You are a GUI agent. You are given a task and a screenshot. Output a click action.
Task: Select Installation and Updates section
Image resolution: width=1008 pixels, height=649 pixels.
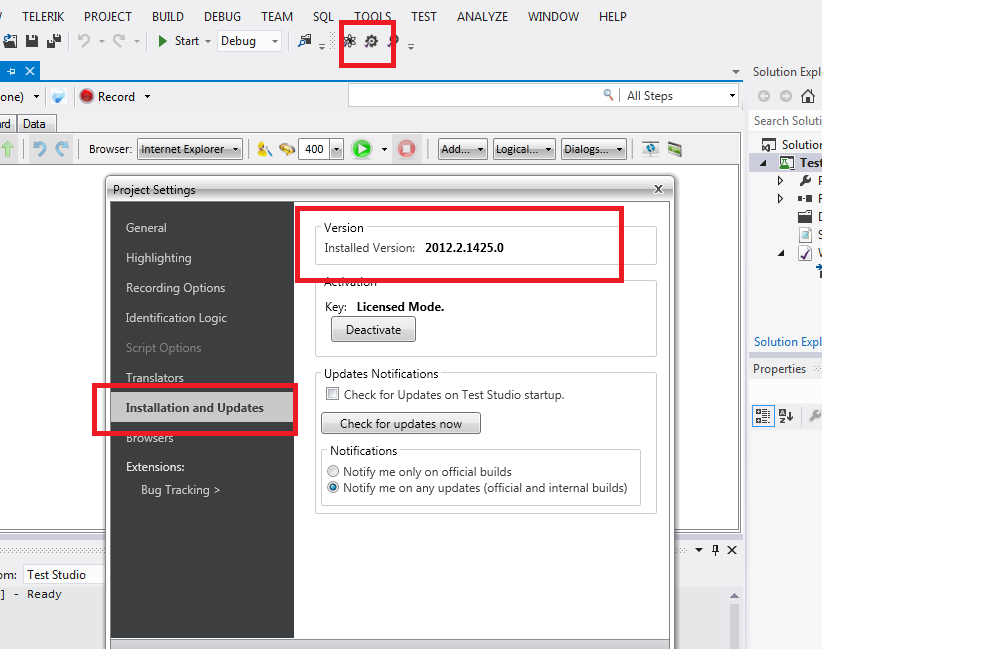pos(202,408)
